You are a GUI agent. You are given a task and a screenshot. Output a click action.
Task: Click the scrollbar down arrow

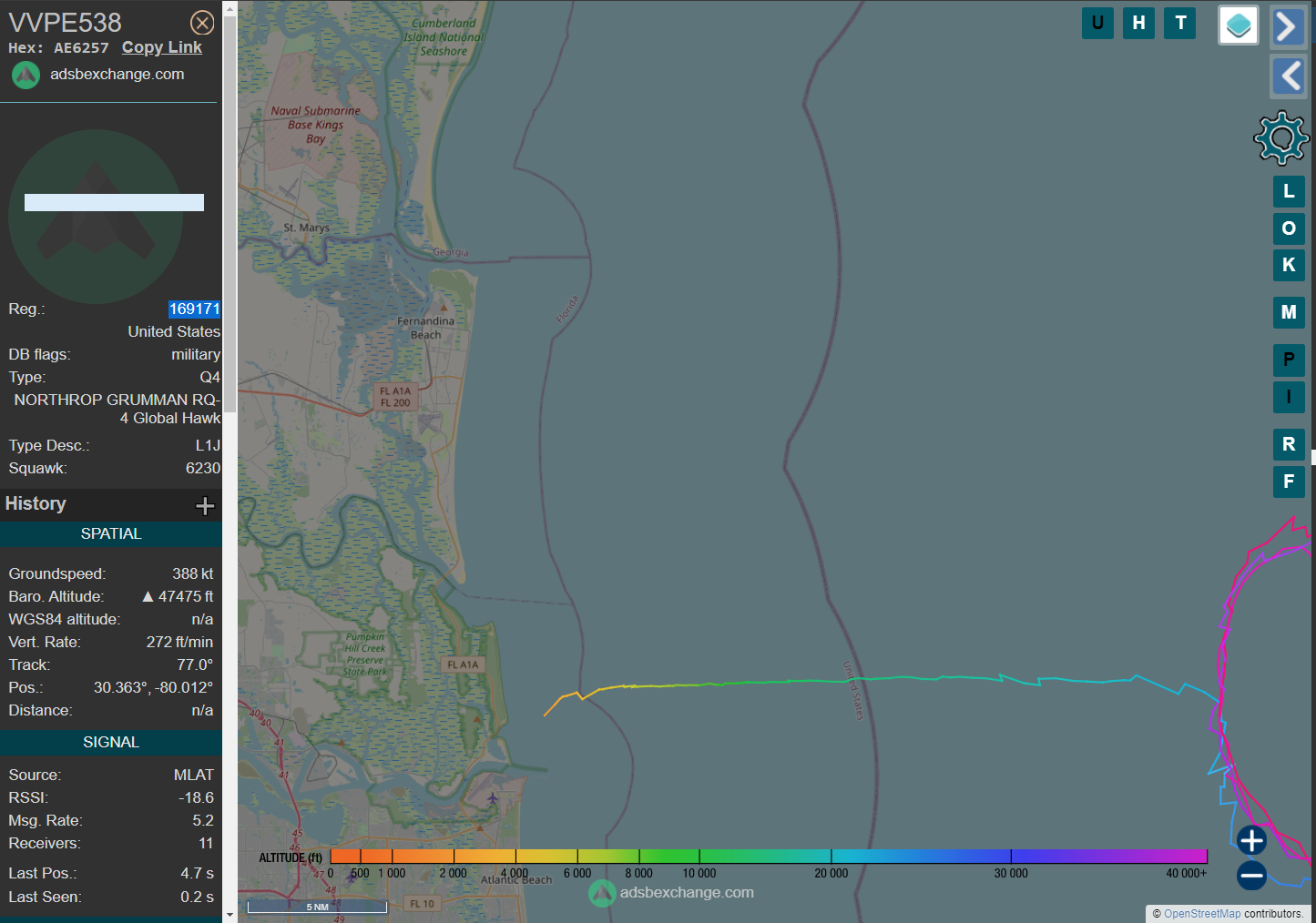coord(230,914)
